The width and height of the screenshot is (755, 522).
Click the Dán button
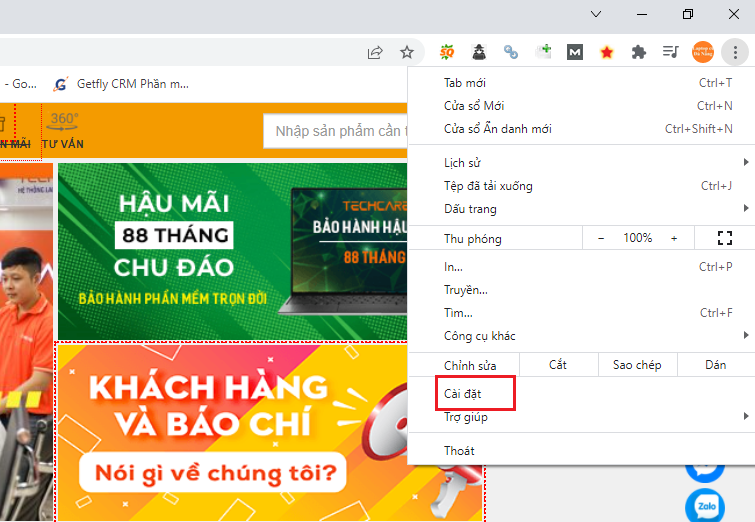pos(716,365)
